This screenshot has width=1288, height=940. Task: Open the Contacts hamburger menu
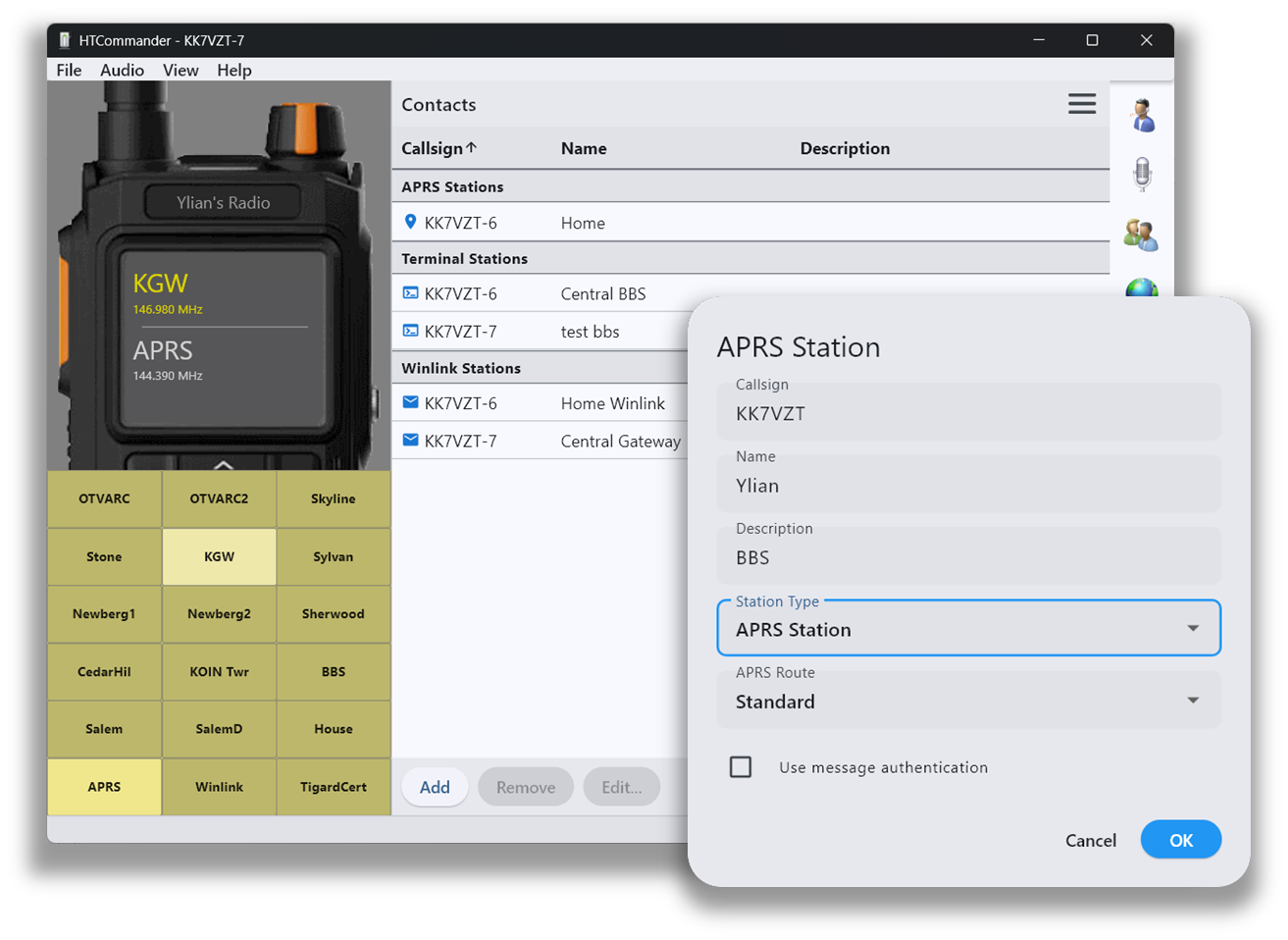pos(1081,104)
